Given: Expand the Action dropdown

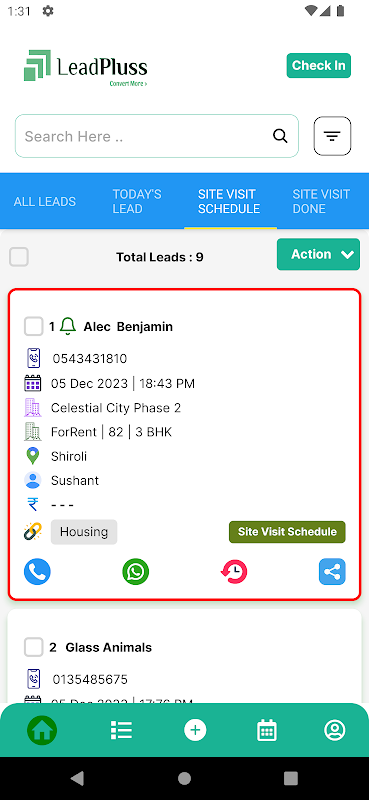Looking at the screenshot, I should coord(318,254).
